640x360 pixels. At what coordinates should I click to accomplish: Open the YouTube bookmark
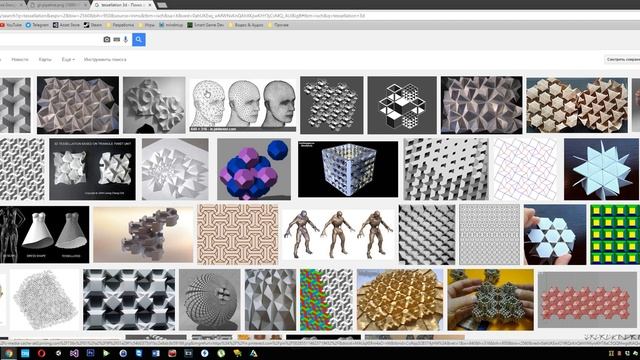(11, 25)
